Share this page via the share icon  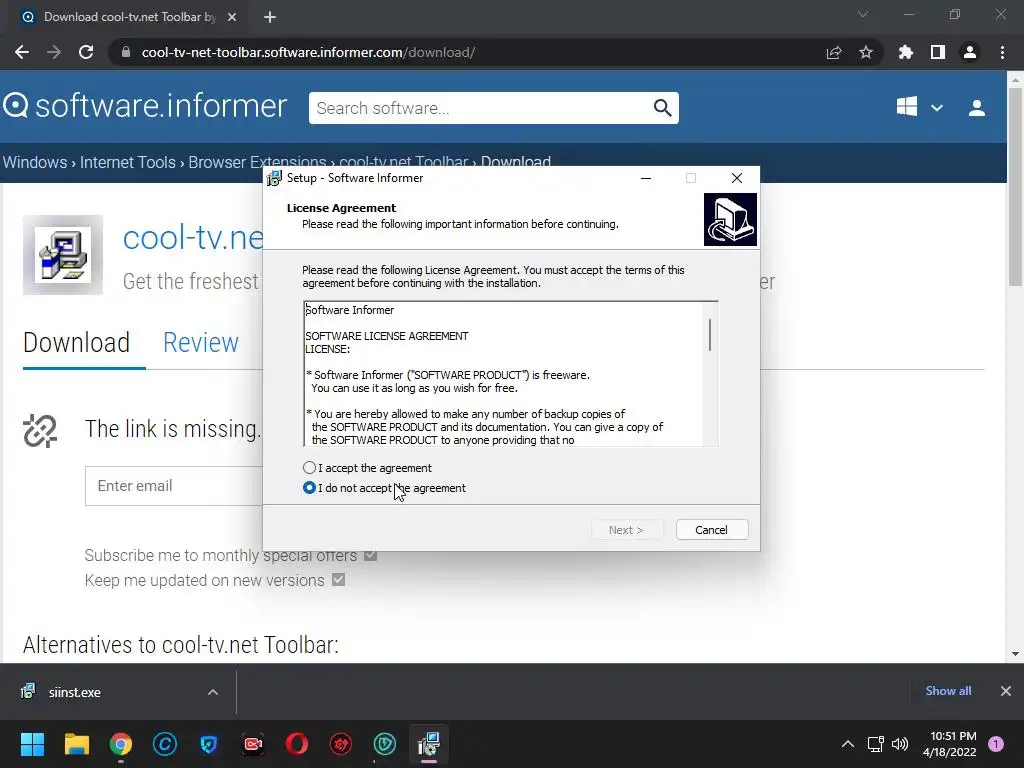834,52
